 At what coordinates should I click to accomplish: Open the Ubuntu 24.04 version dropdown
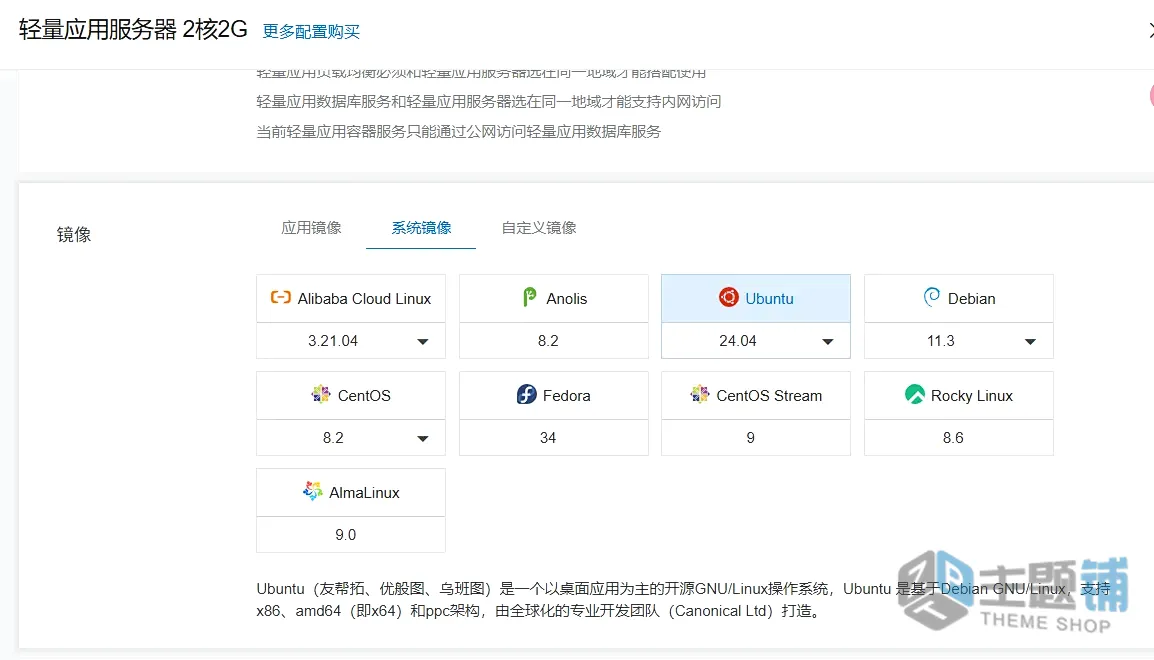pos(756,341)
